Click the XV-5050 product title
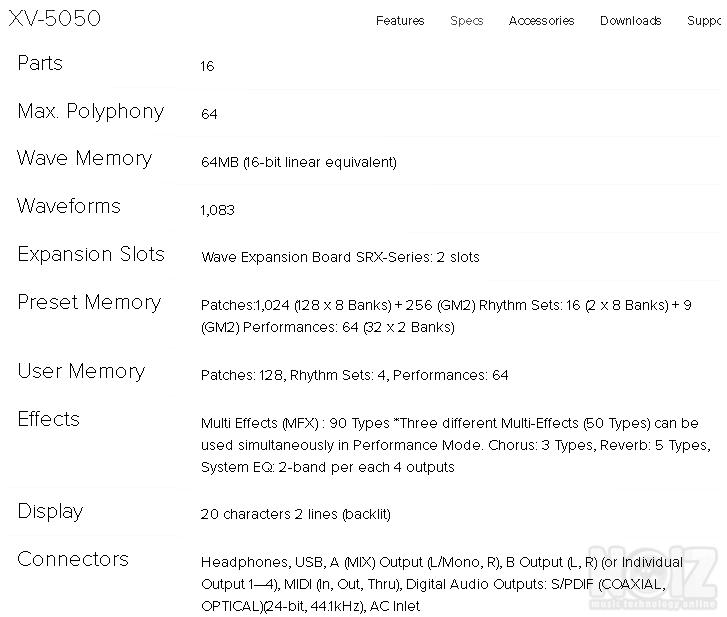The width and height of the screenshot is (727, 617). click(x=55, y=18)
